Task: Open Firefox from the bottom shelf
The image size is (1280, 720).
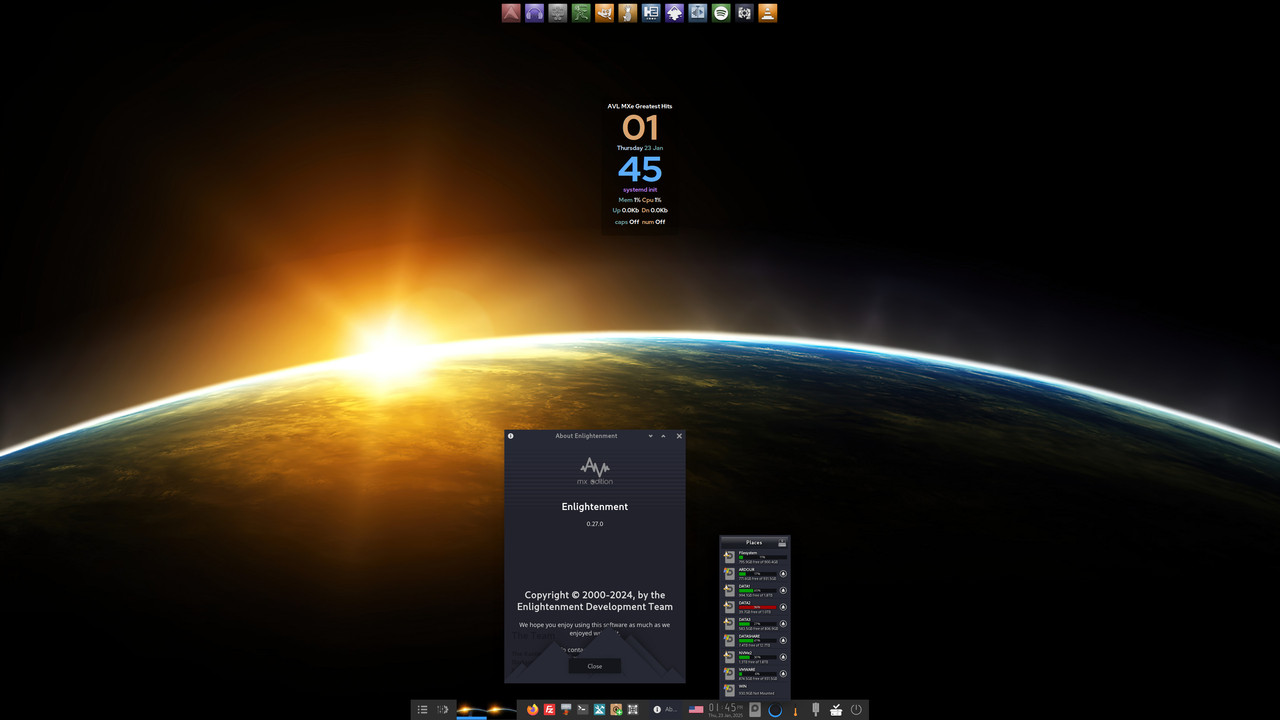Action: [x=533, y=710]
